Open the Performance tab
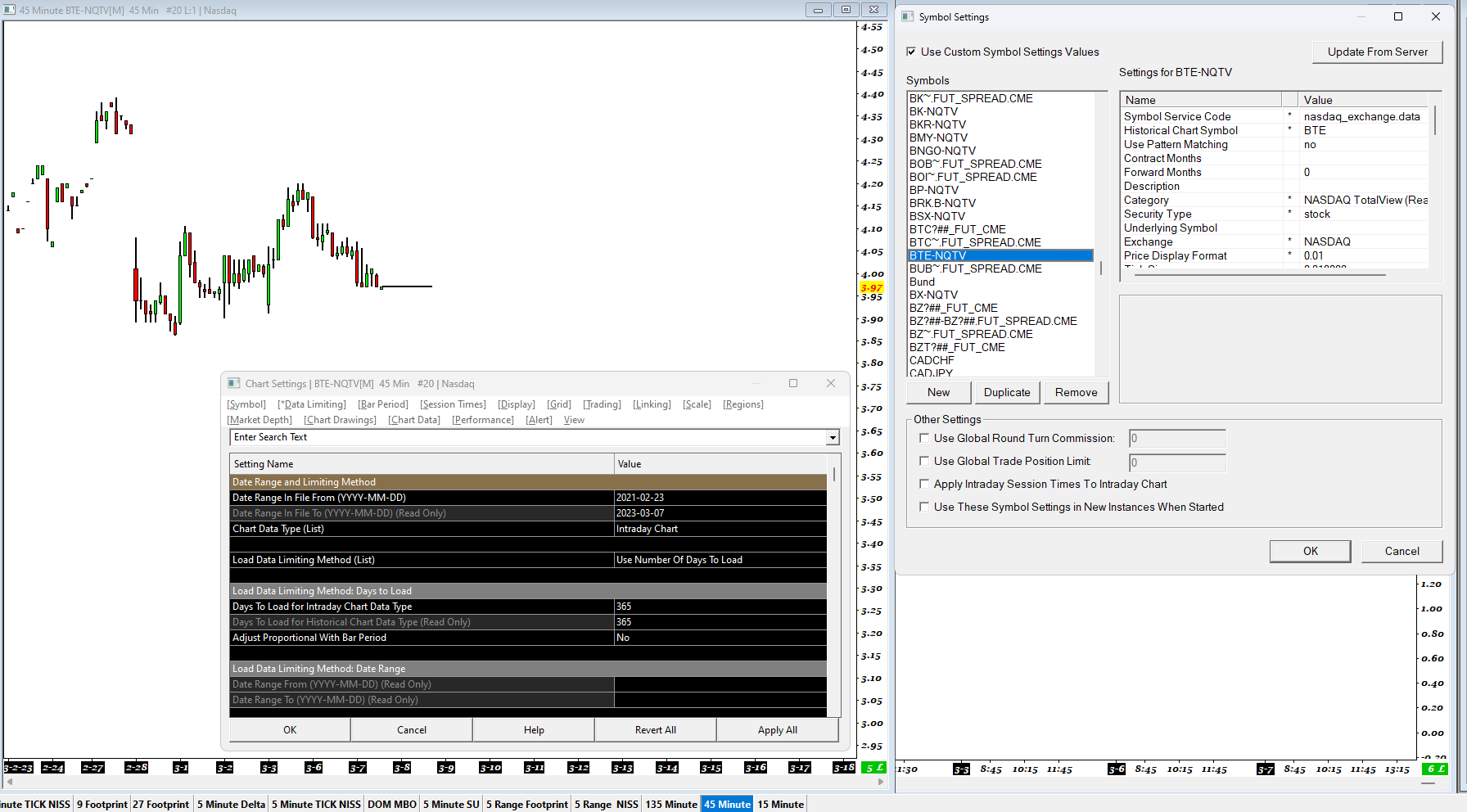Image resolution: width=1467 pixels, height=812 pixels. 483,420
